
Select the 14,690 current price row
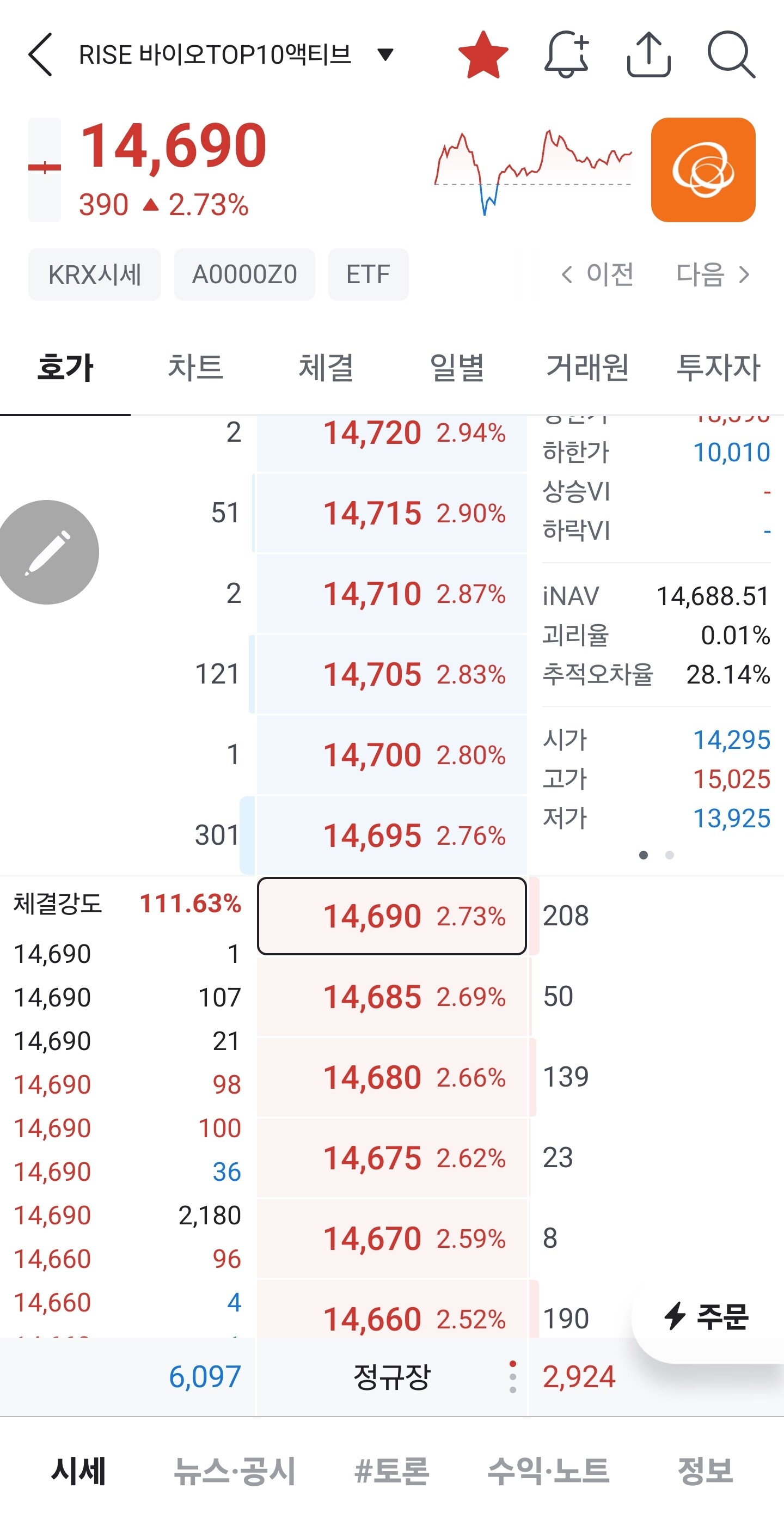tap(391, 916)
